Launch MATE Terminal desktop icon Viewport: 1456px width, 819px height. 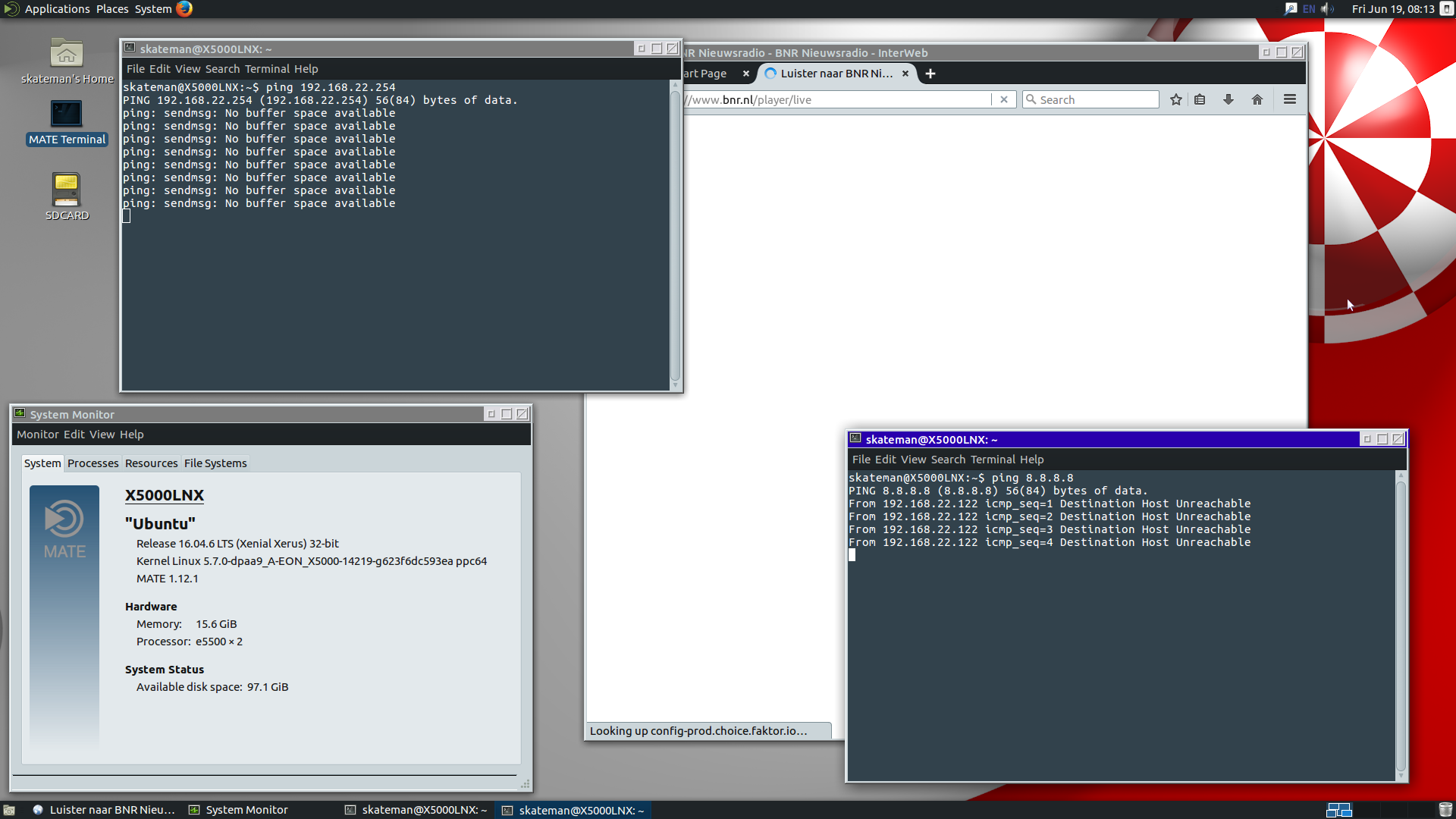67,122
